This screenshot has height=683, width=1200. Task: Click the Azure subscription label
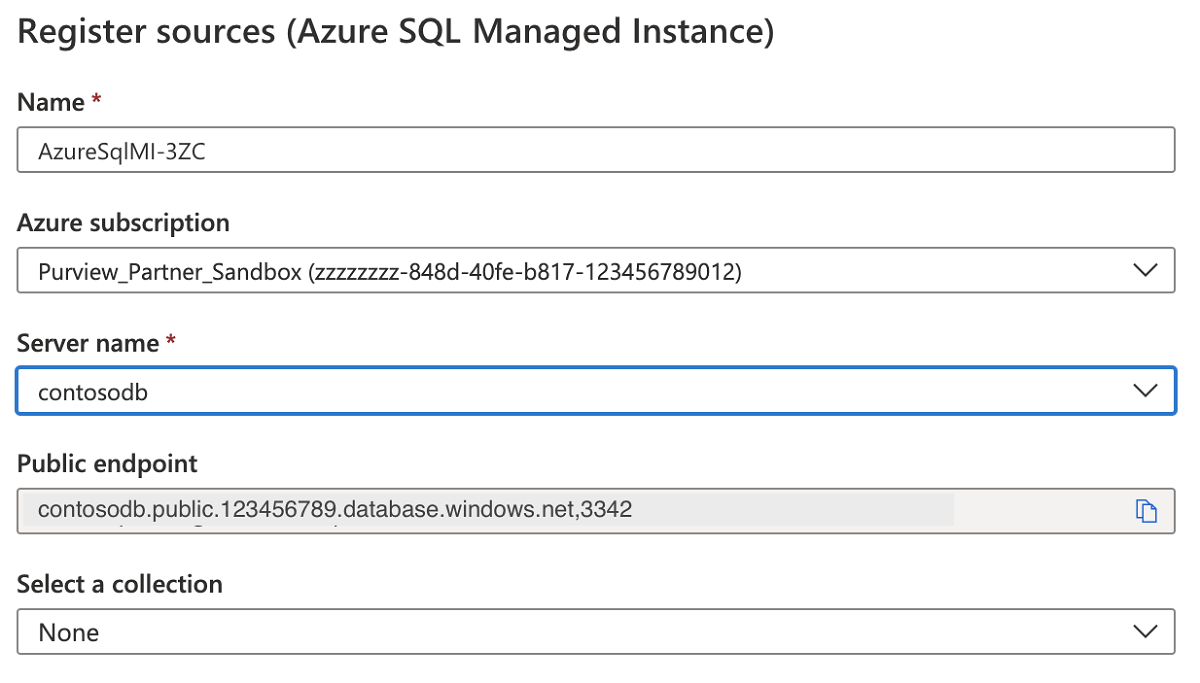tap(123, 222)
